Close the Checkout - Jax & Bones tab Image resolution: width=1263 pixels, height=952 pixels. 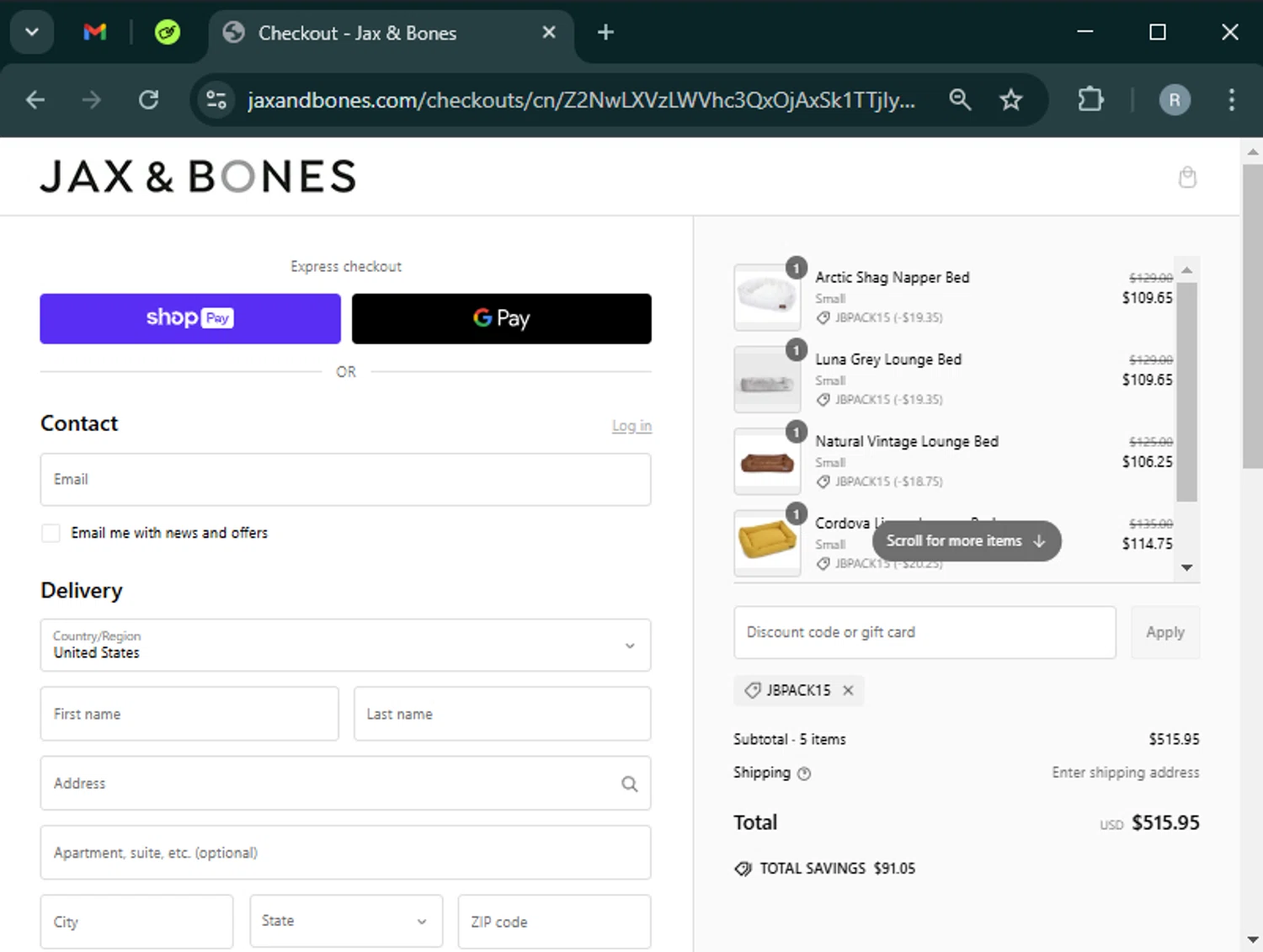click(549, 32)
